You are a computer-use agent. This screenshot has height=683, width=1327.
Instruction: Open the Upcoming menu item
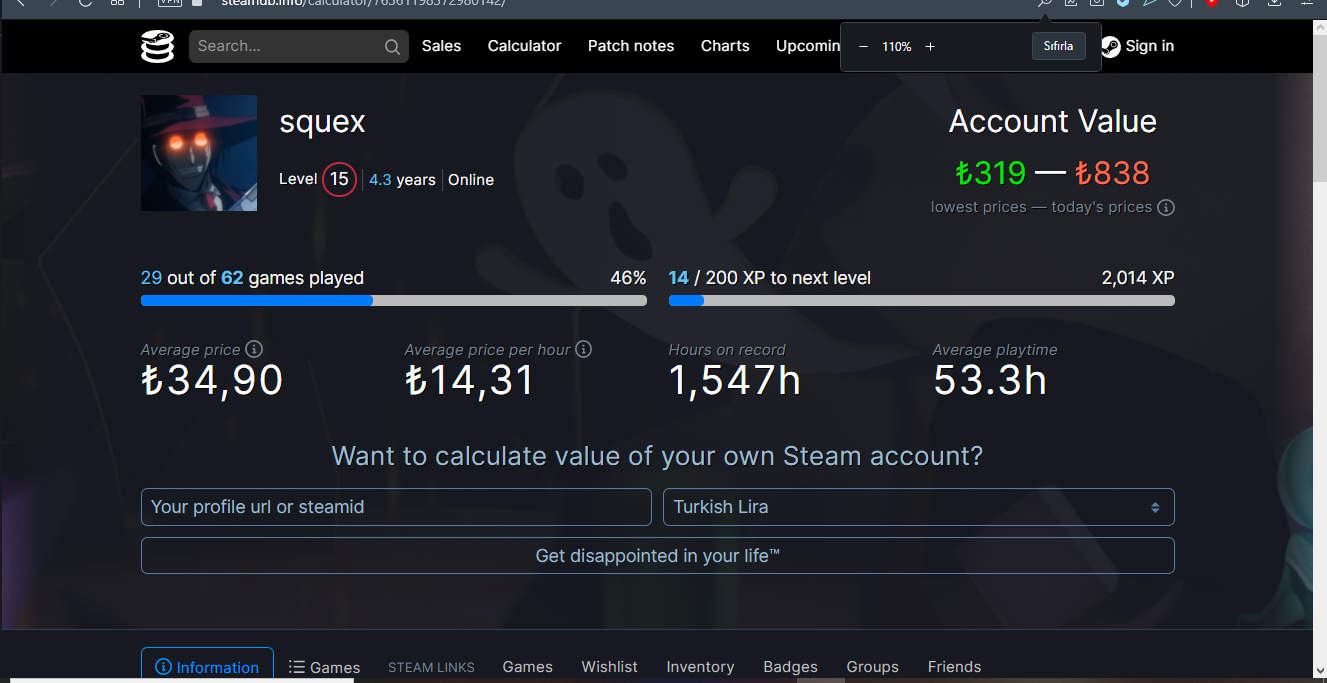pyautogui.click(x=808, y=46)
